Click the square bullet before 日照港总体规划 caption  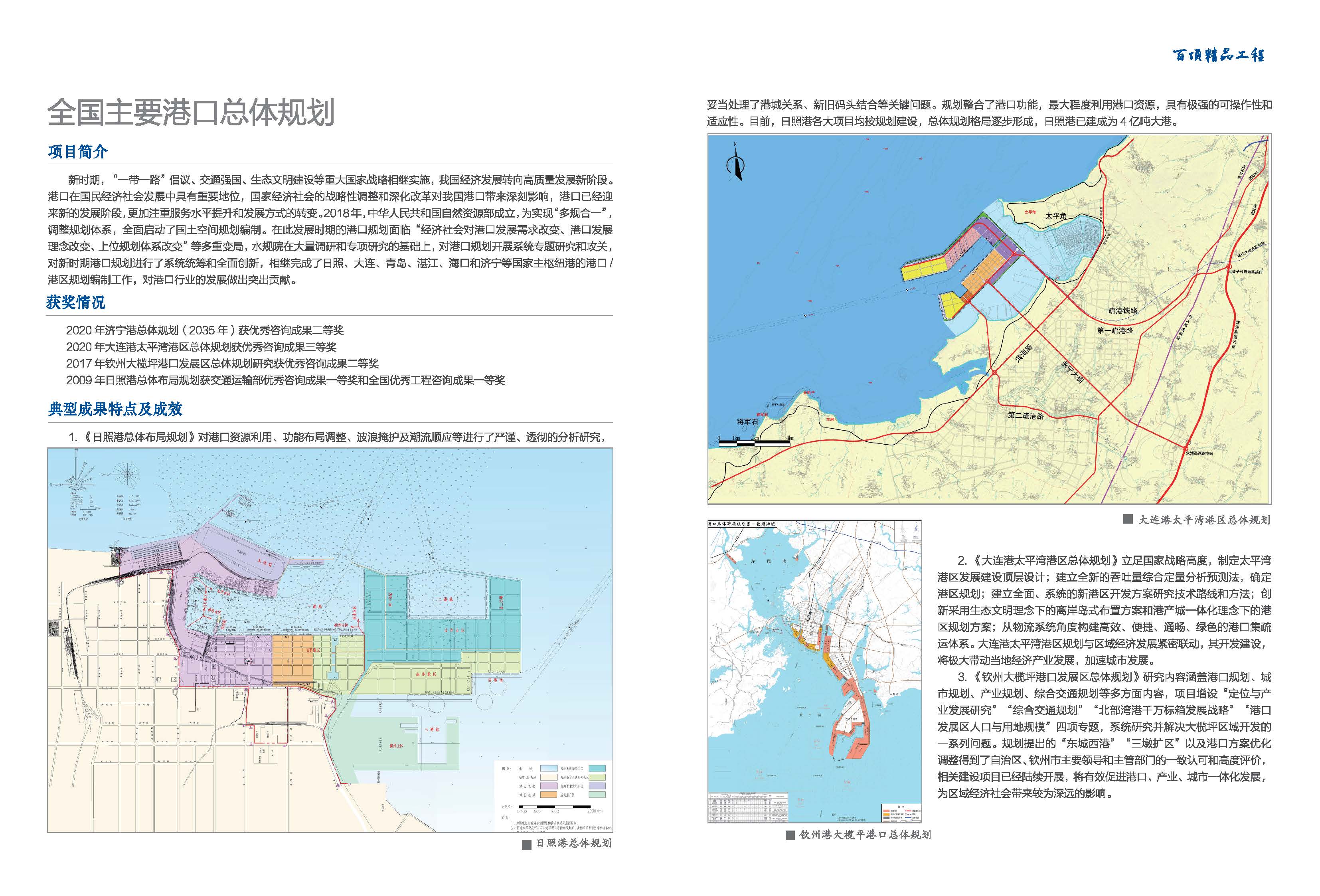(526, 845)
